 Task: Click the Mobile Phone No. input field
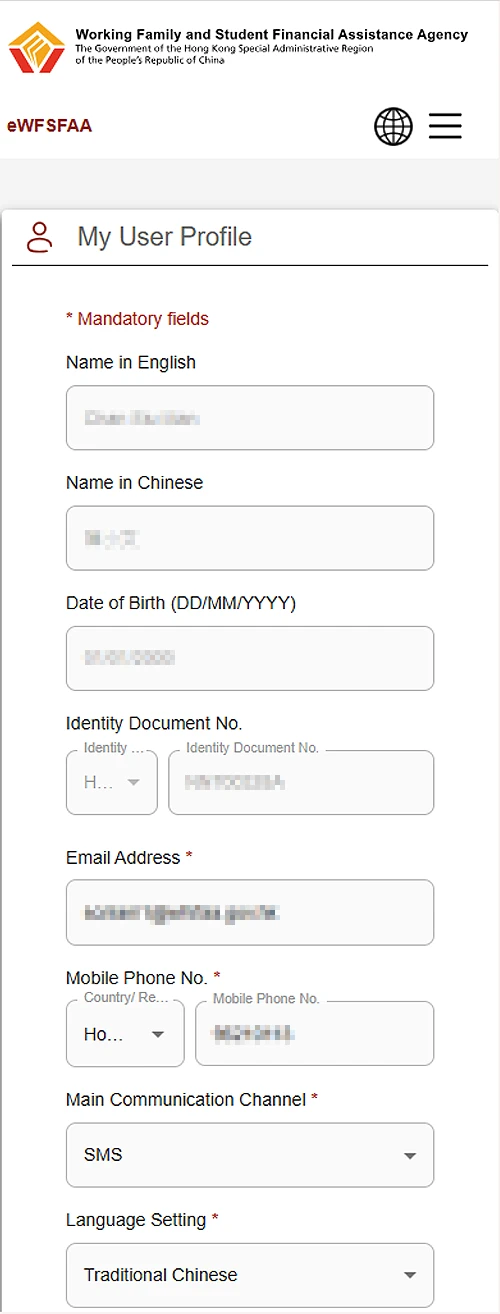click(x=314, y=1034)
